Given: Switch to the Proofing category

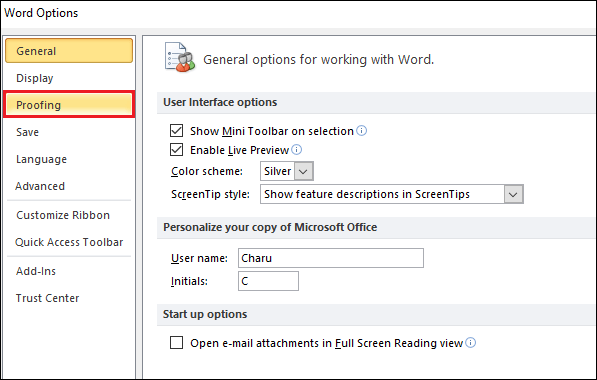Looking at the screenshot, I should click(69, 105).
